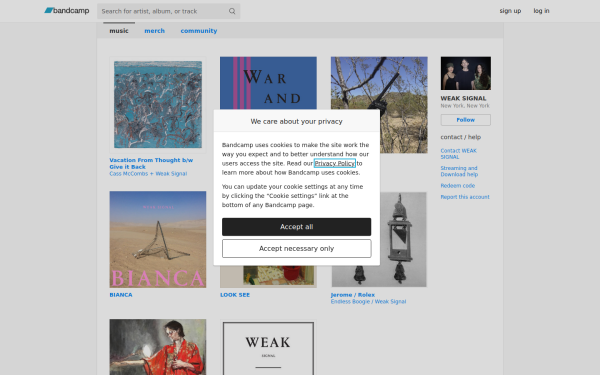
Task: Open Vacation From Thought album cover
Action: pos(158,105)
